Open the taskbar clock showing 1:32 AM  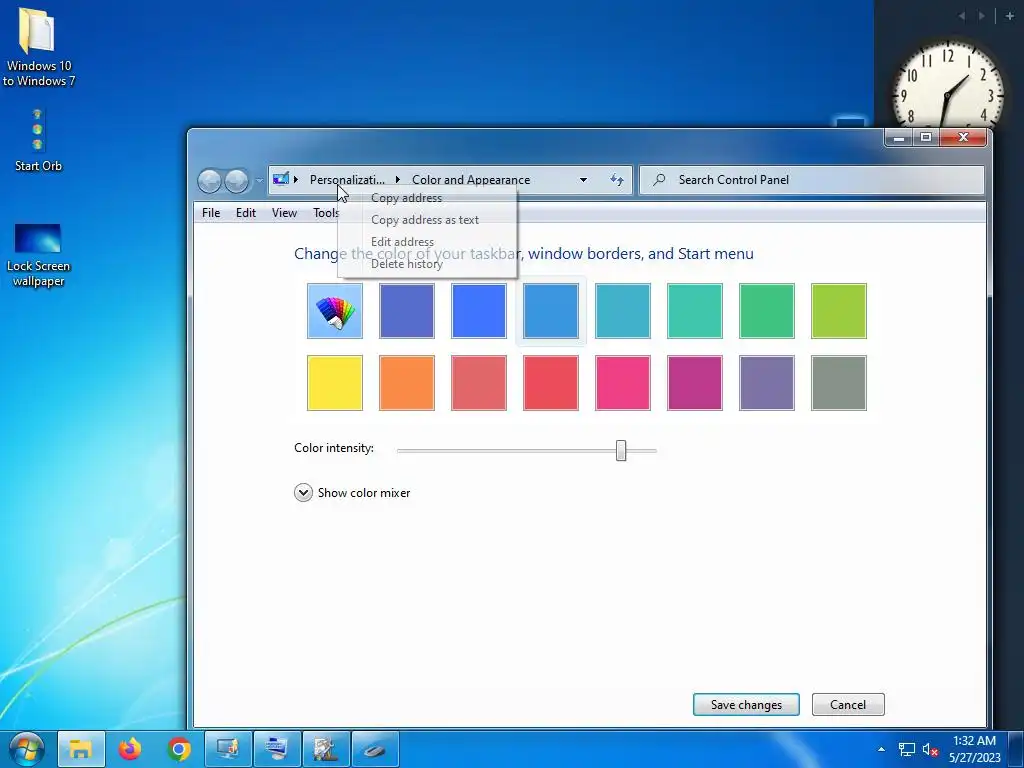(x=974, y=749)
